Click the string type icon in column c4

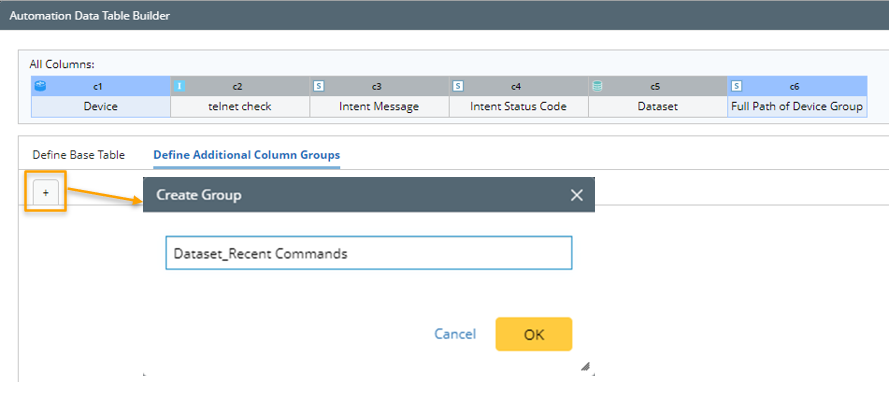click(x=458, y=86)
